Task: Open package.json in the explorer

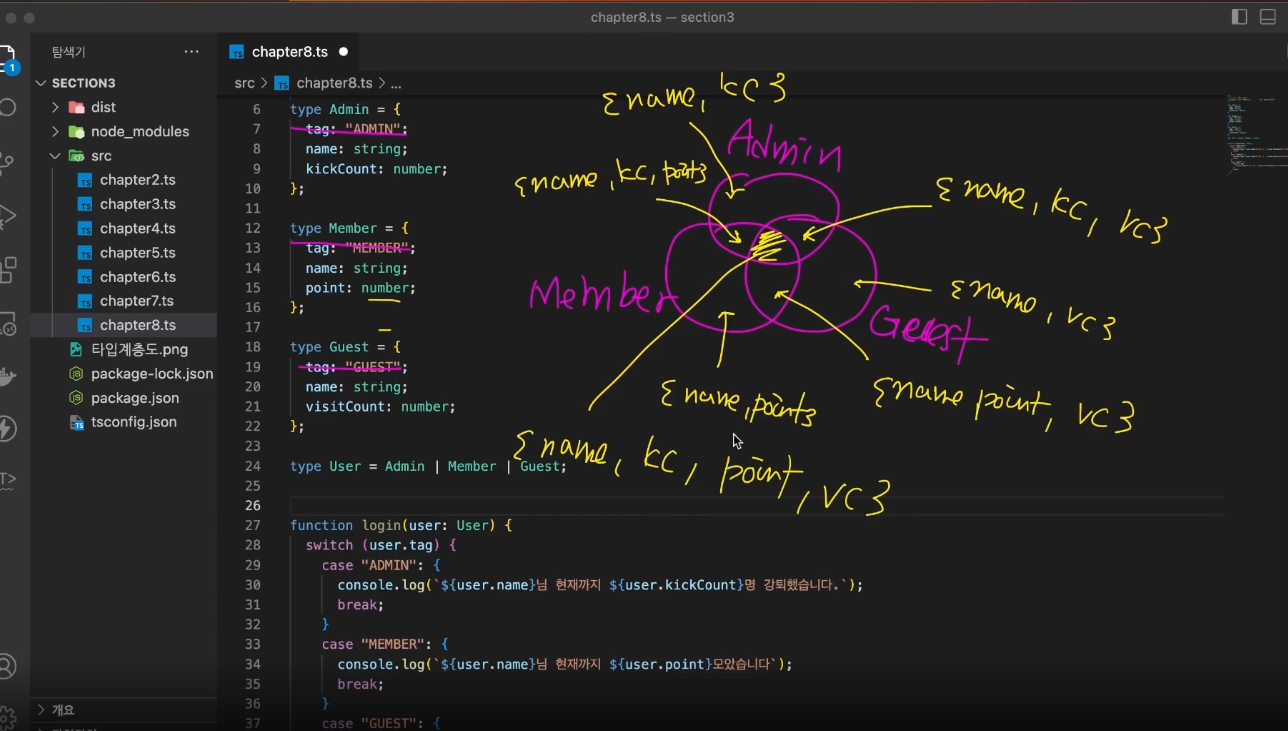Action: 134,398
